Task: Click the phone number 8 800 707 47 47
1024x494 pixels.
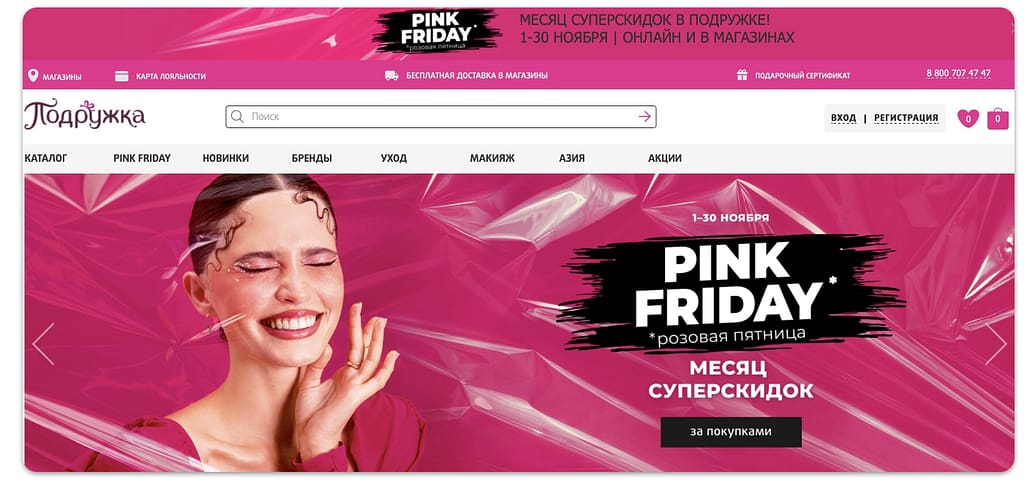Action: (x=958, y=74)
